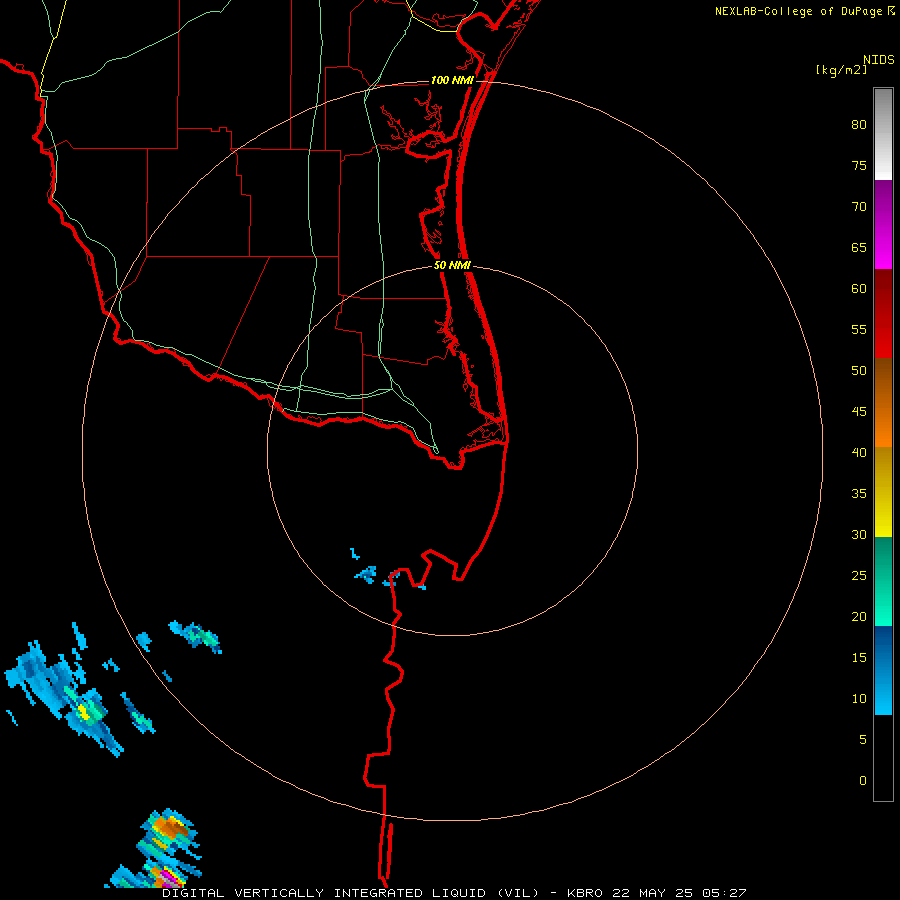
Task: Select the 80 value on the color scale
Action: 859,125
